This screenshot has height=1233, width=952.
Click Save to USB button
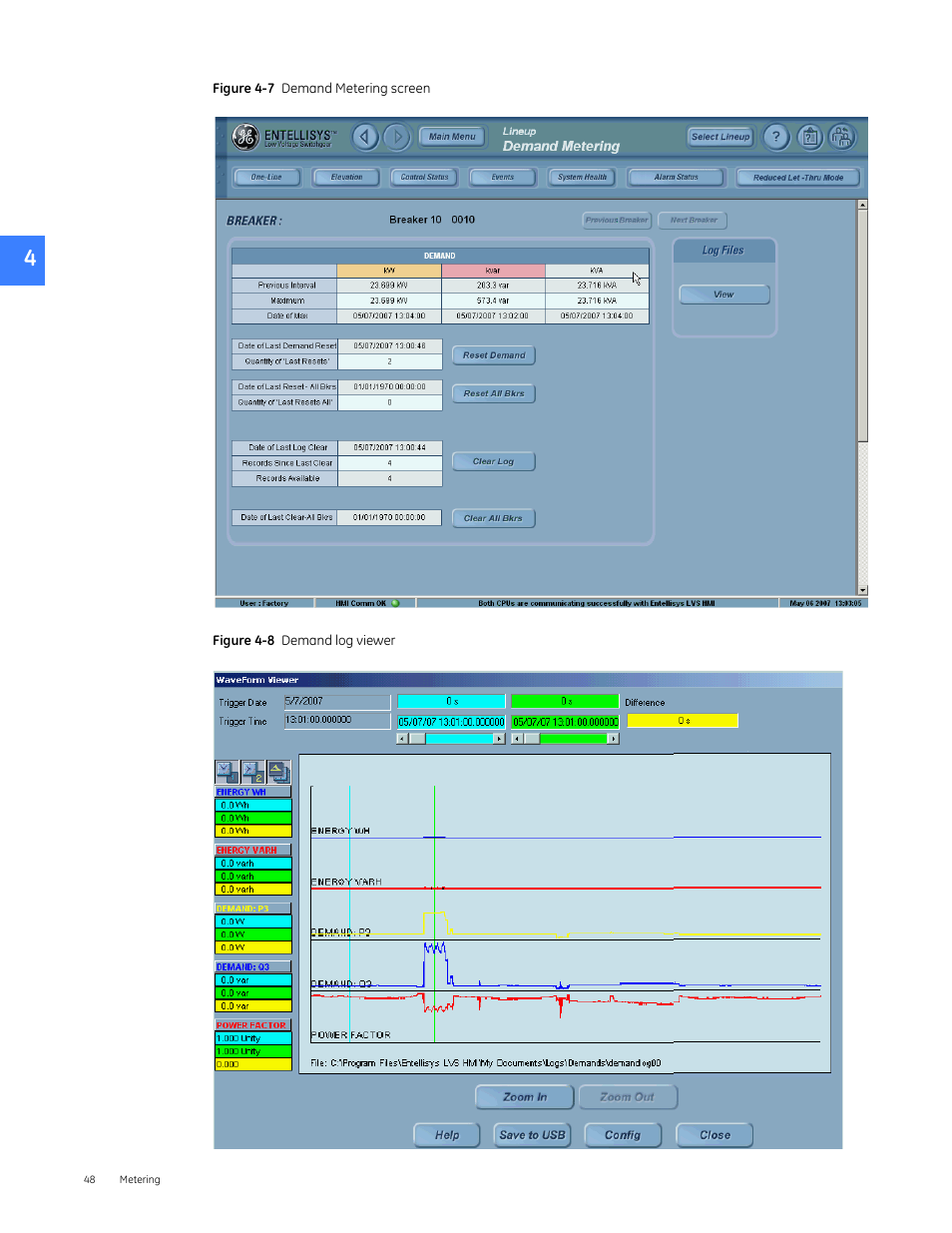pyautogui.click(x=532, y=1135)
